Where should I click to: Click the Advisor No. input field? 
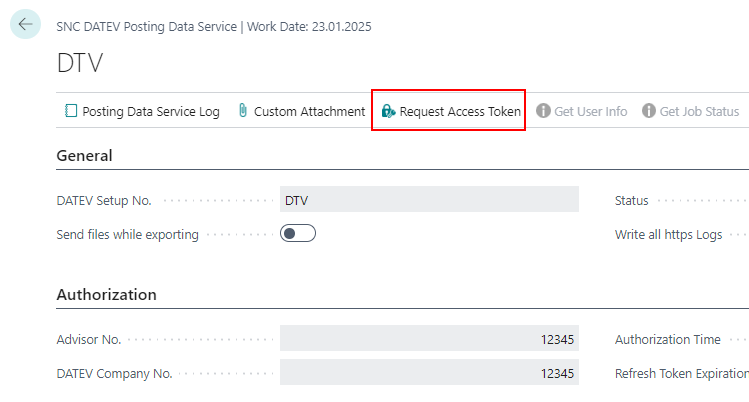point(429,339)
